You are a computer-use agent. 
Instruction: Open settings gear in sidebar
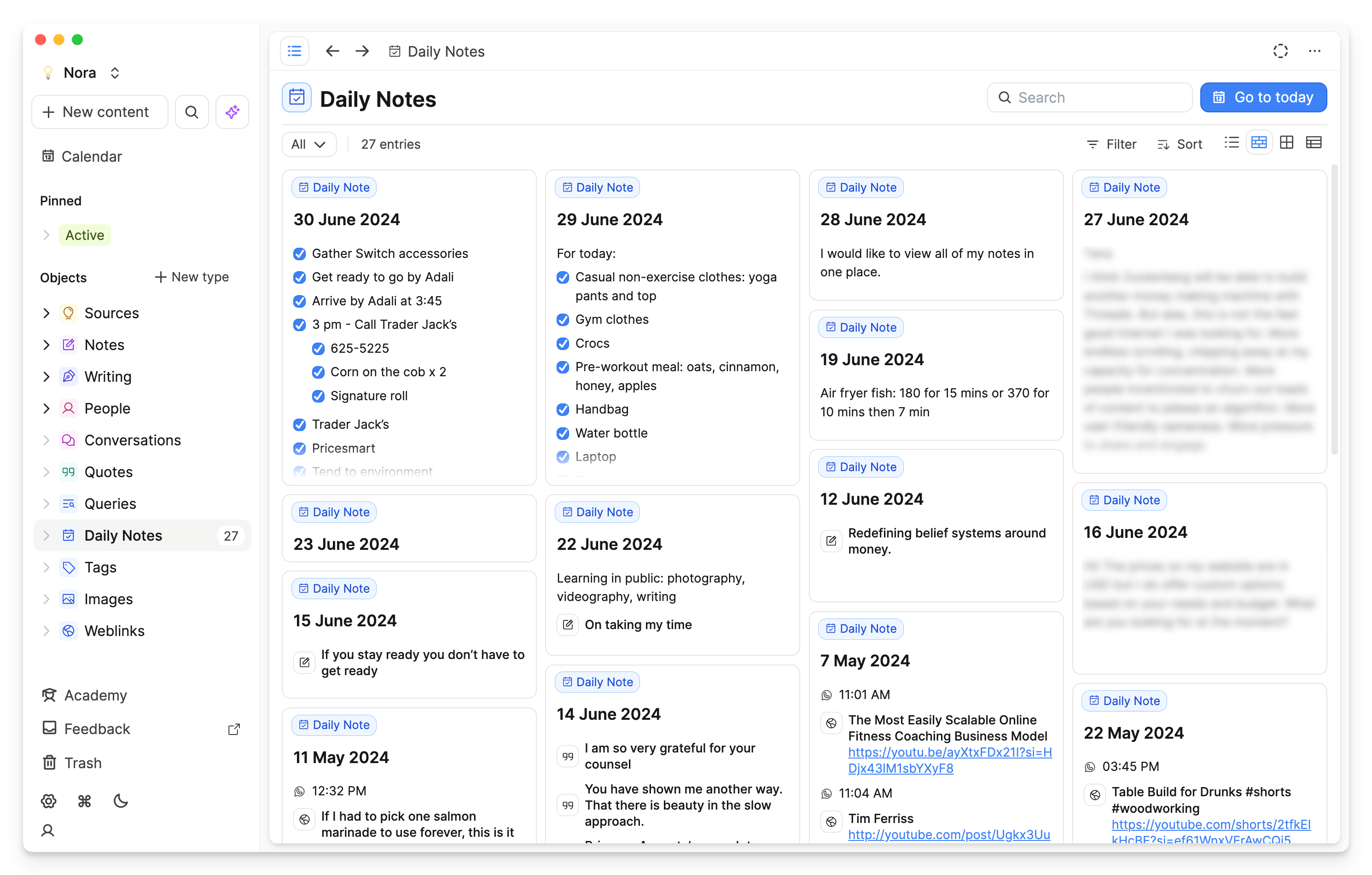pos(48,801)
